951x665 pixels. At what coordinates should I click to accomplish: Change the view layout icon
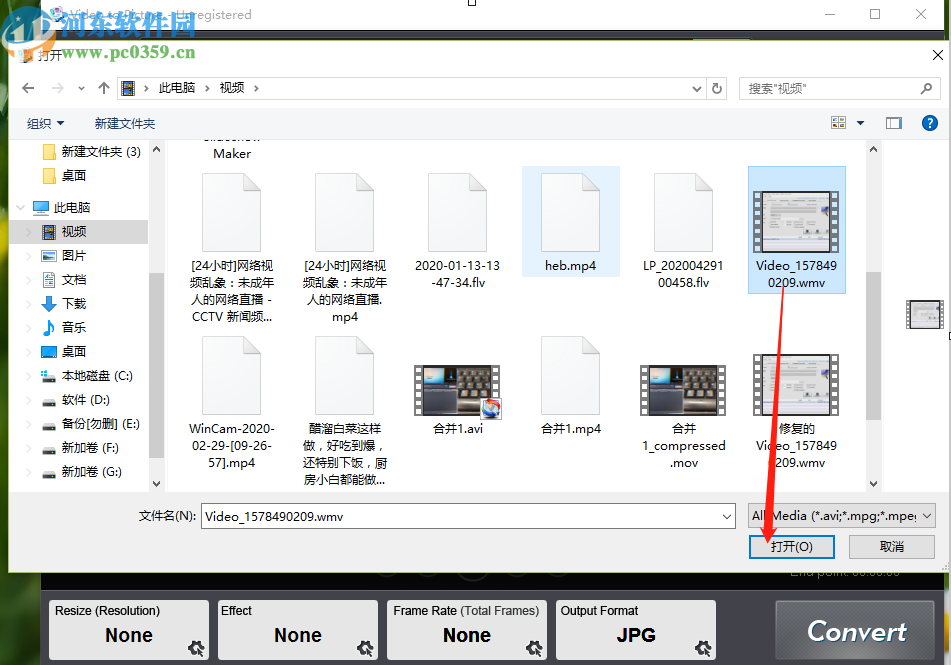839,123
